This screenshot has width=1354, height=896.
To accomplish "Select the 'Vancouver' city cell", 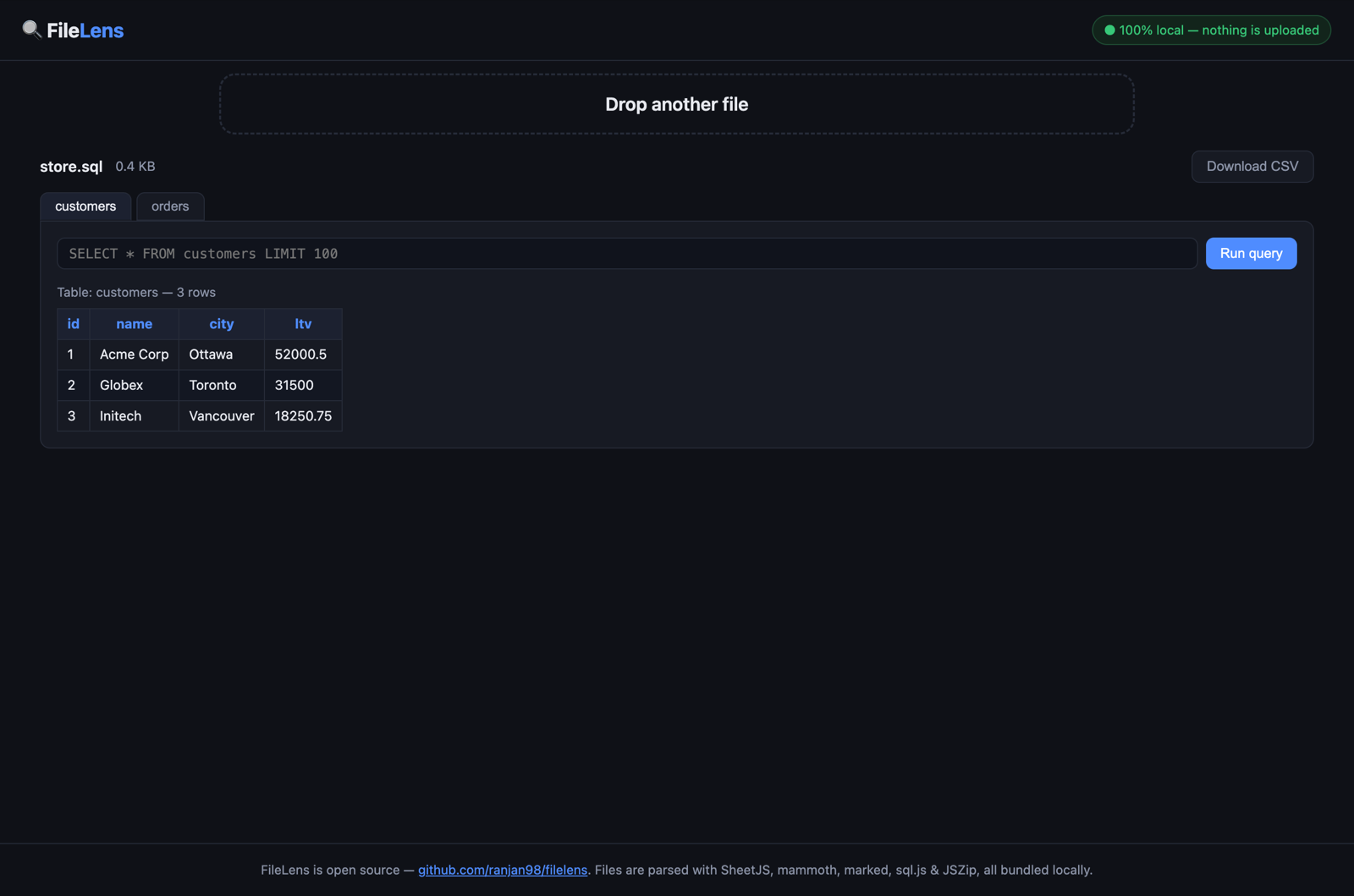I will tap(222, 416).
